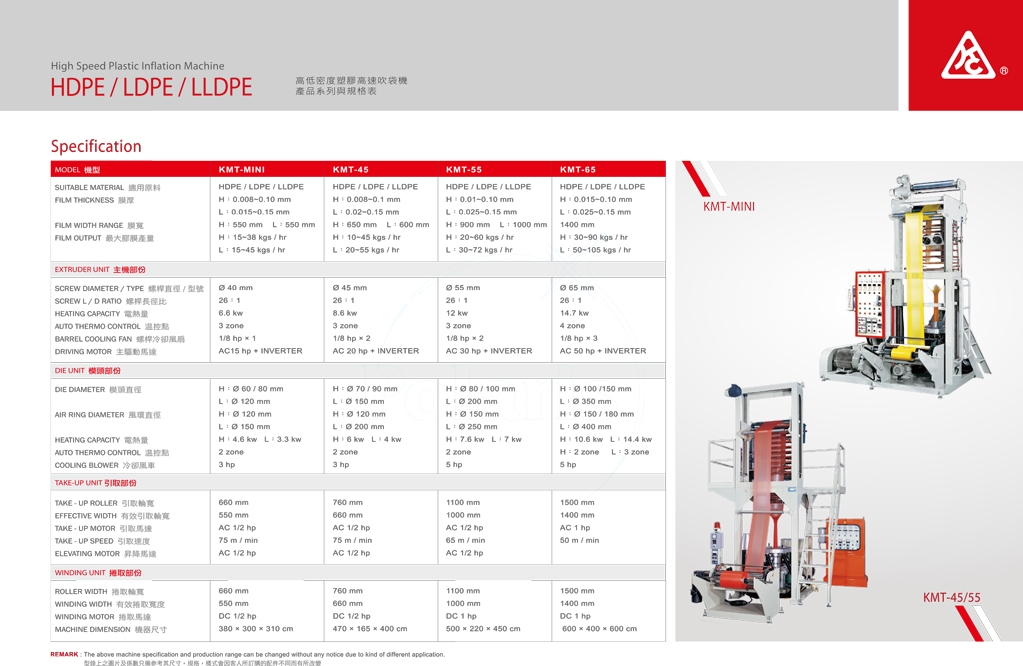Click the KMT-MINI photo caption
The image size is (1023, 666).
point(729,207)
